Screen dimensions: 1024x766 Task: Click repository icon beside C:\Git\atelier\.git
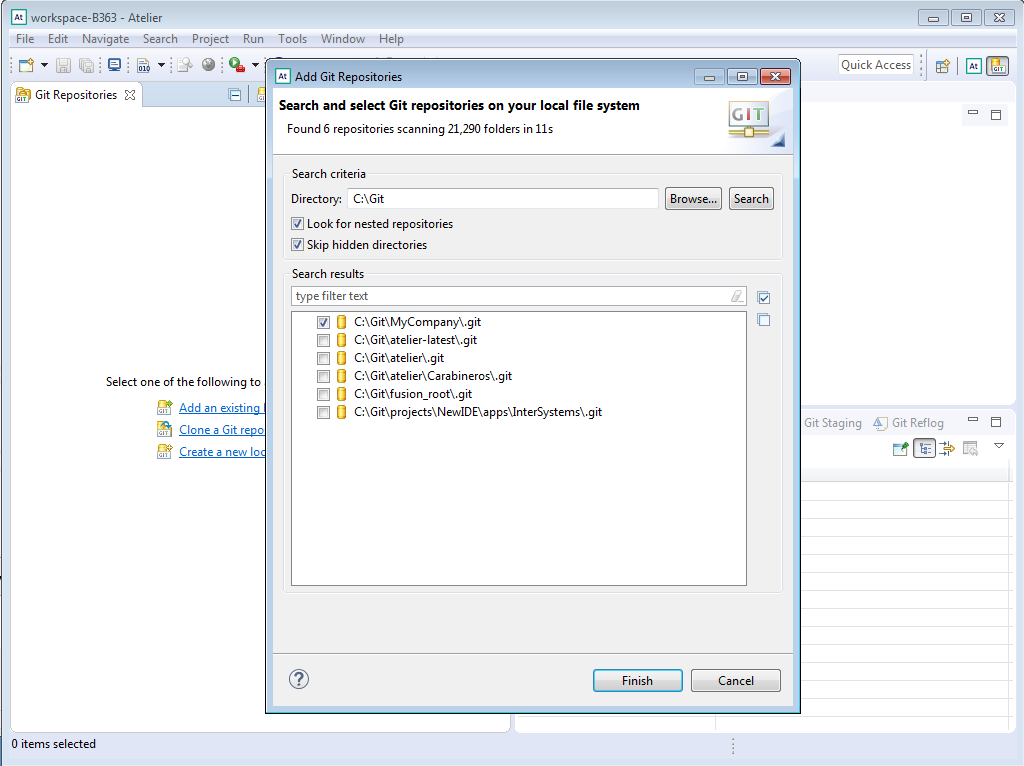[x=341, y=358]
